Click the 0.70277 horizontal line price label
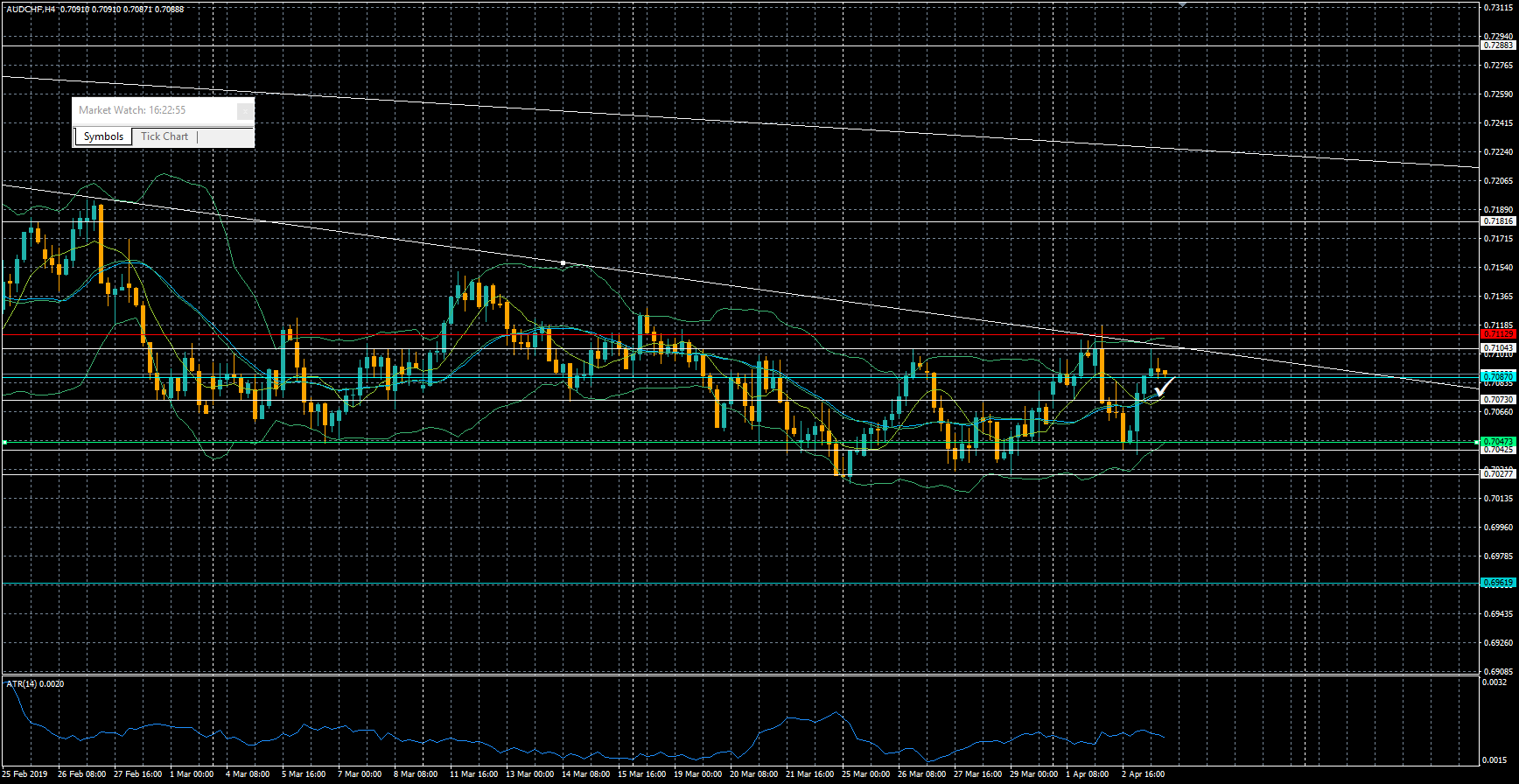 (1498, 473)
